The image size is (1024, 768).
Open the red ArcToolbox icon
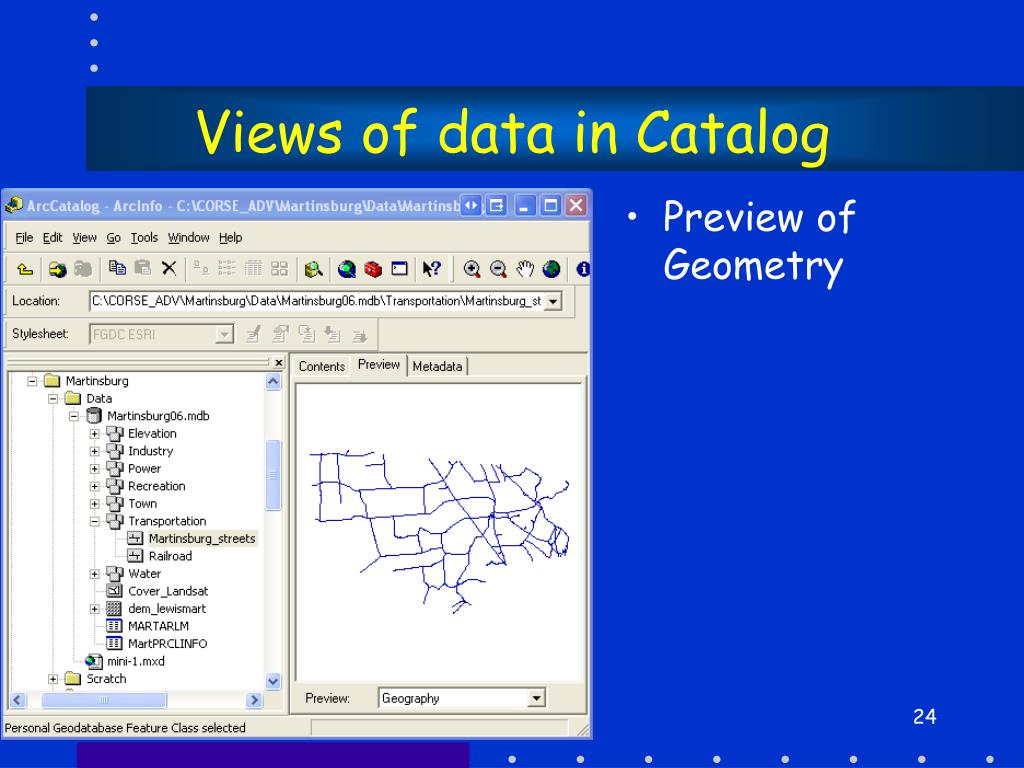[373, 268]
